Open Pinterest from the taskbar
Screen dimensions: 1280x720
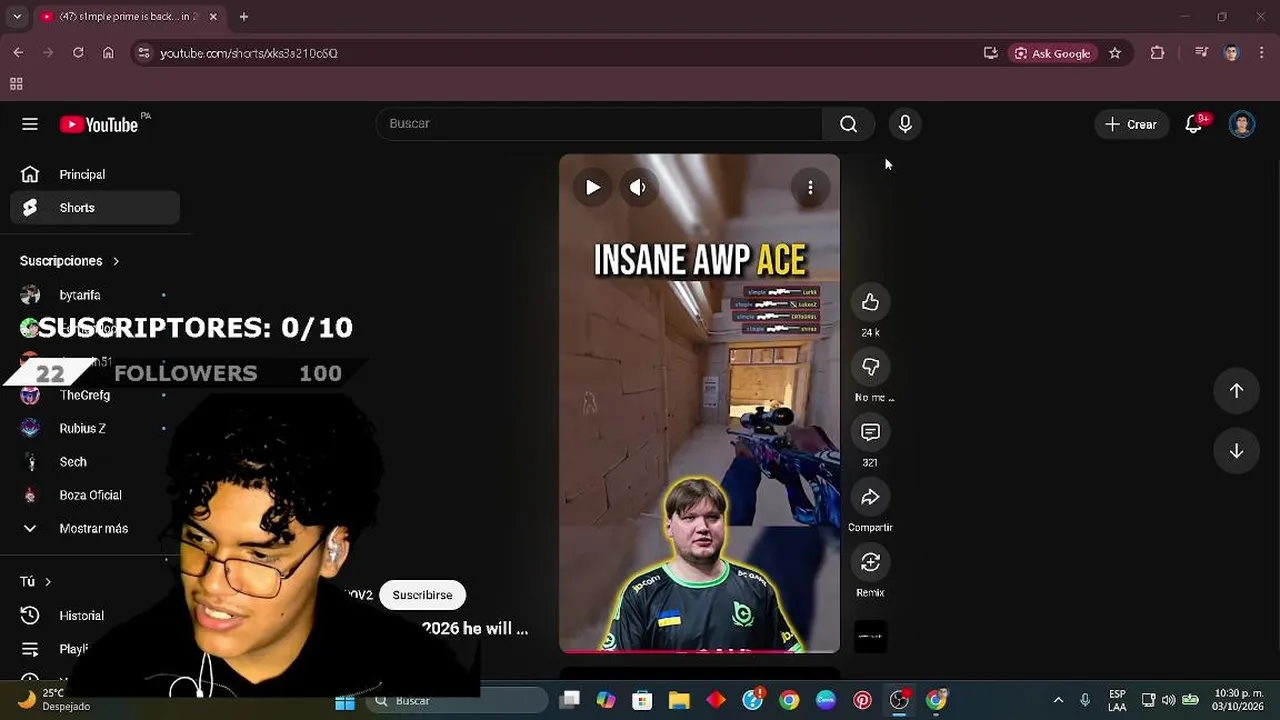[862, 701]
